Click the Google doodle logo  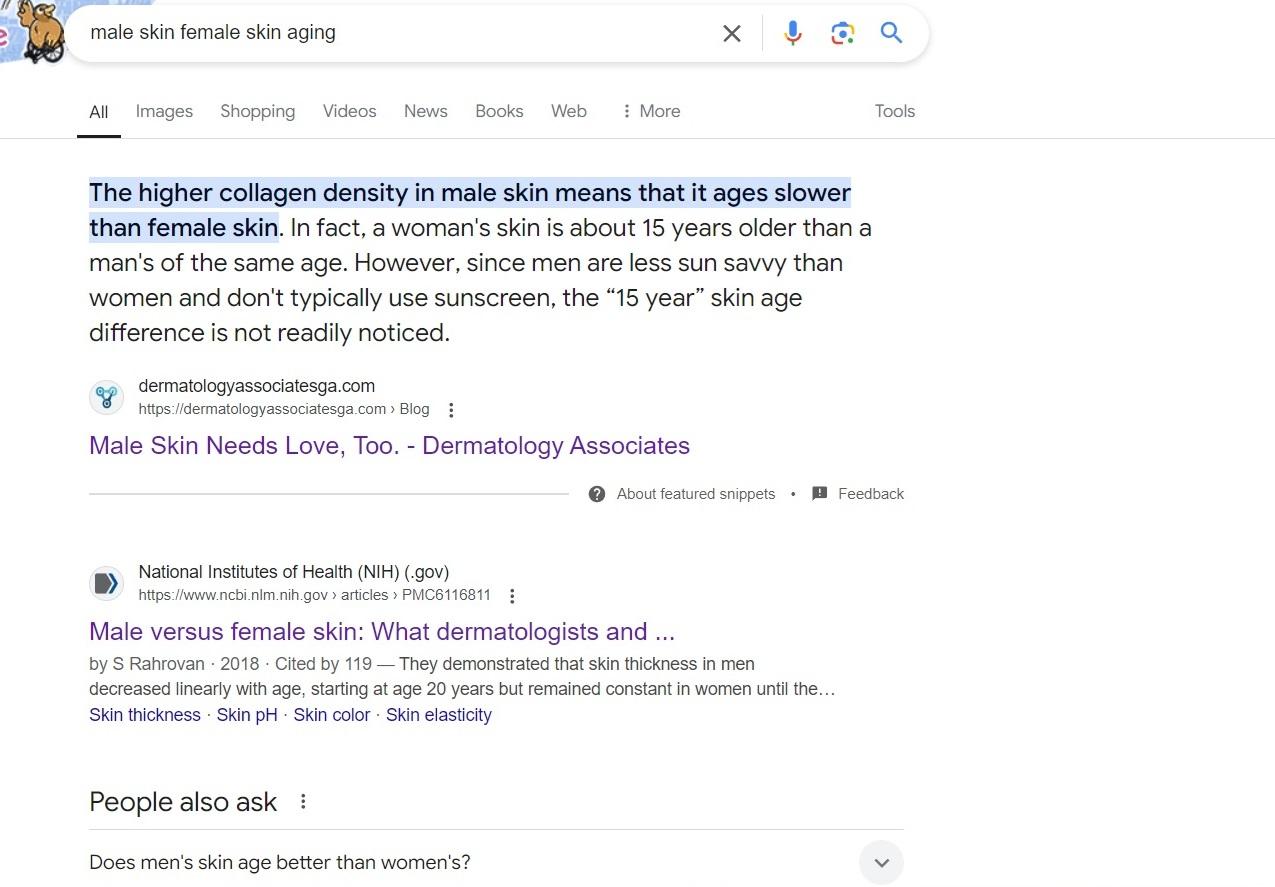tap(35, 30)
